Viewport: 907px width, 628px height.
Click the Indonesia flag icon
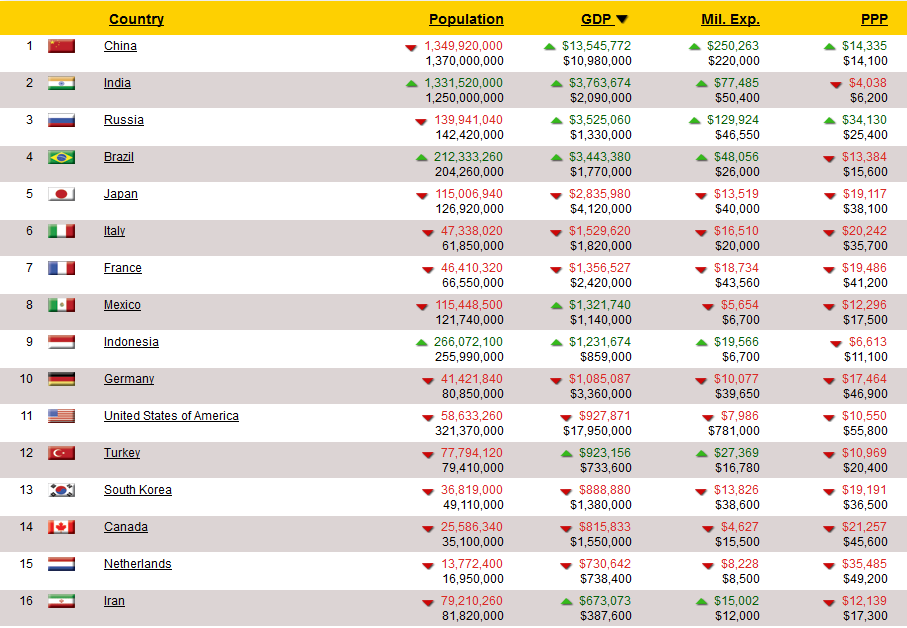tap(61, 342)
